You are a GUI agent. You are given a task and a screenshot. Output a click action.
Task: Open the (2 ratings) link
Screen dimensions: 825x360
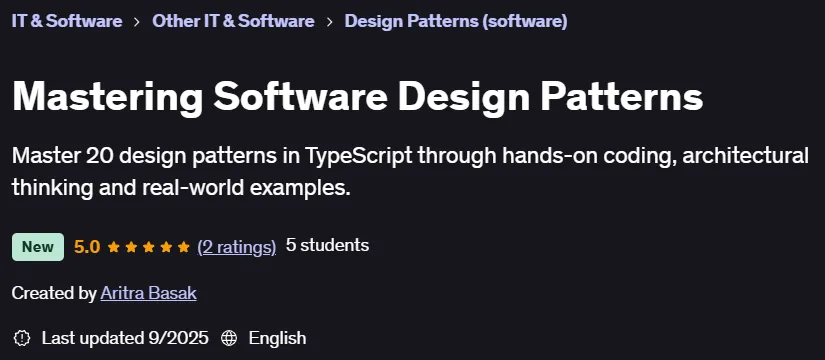coord(236,246)
